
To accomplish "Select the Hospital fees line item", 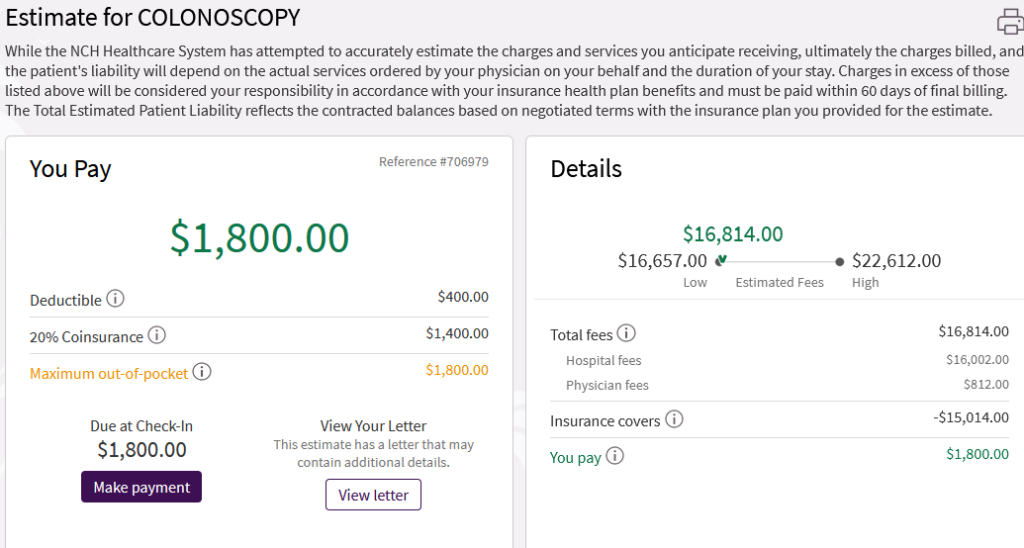I will coord(603,360).
